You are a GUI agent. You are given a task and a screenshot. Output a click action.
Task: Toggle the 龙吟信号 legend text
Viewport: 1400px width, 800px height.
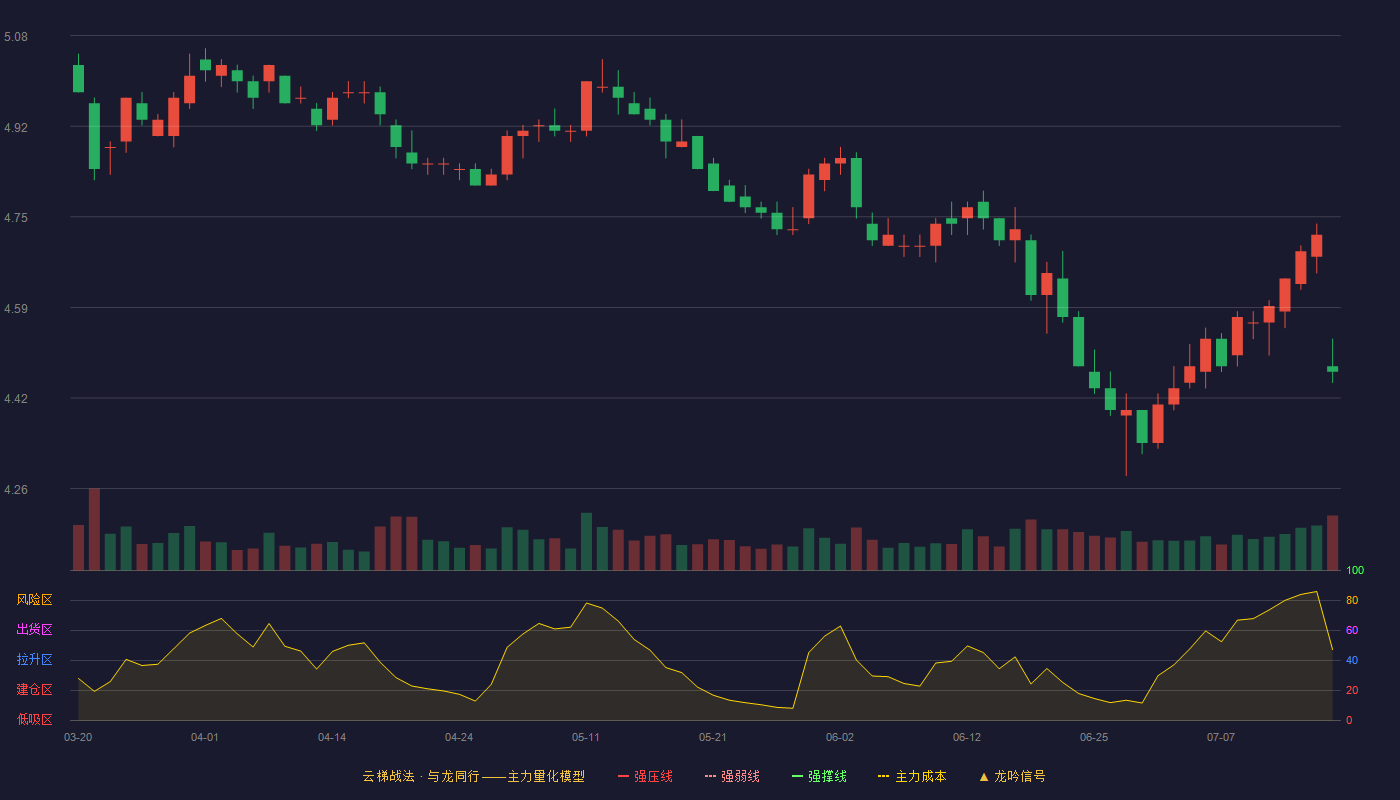tap(1020, 776)
